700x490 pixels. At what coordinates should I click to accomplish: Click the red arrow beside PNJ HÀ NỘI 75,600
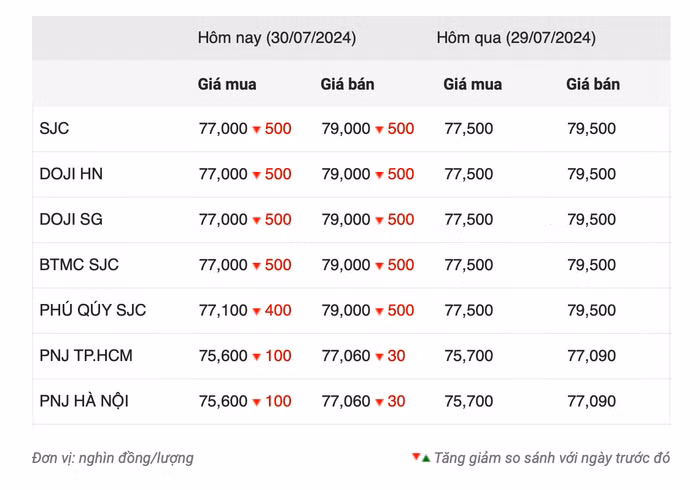click(x=257, y=403)
